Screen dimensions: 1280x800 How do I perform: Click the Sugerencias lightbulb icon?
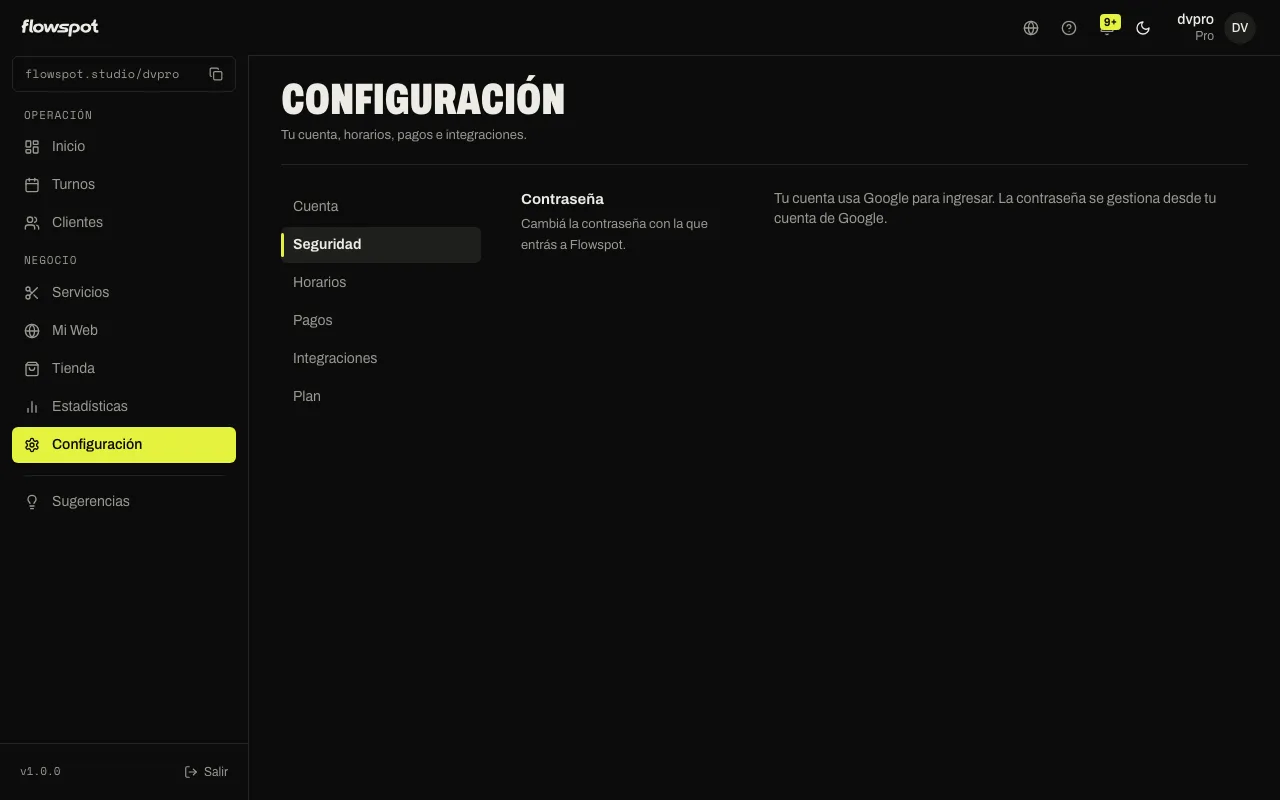coord(32,502)
